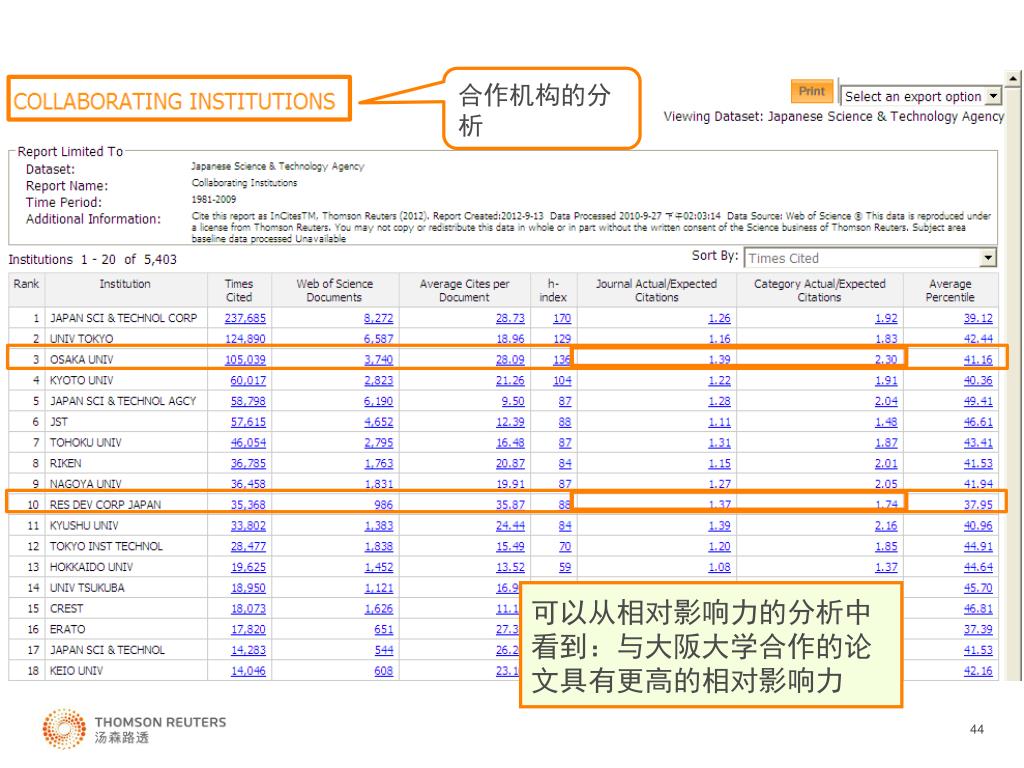Click the Category Actual/Expected Citations header
1024x768 pixels.
(x=820, y=291)
